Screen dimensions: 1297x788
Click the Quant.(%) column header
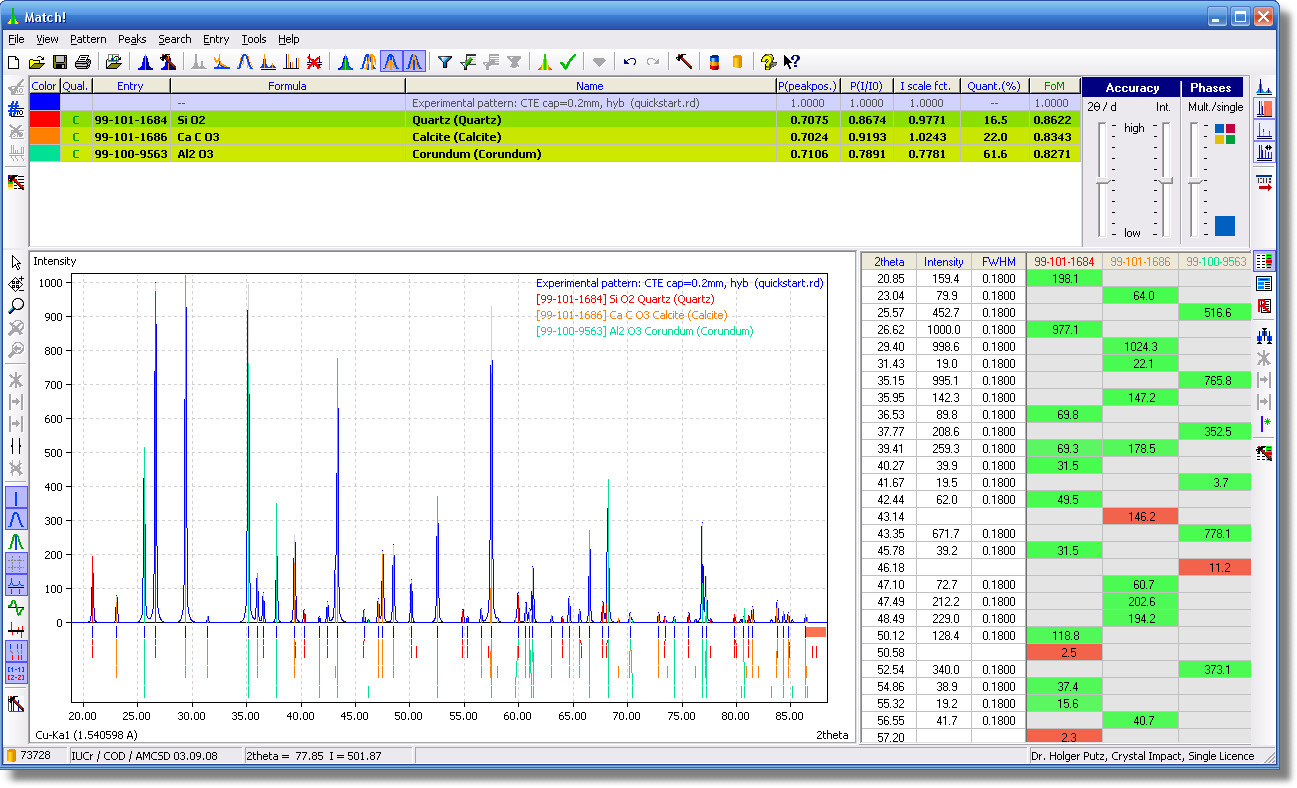pos(995,86)
